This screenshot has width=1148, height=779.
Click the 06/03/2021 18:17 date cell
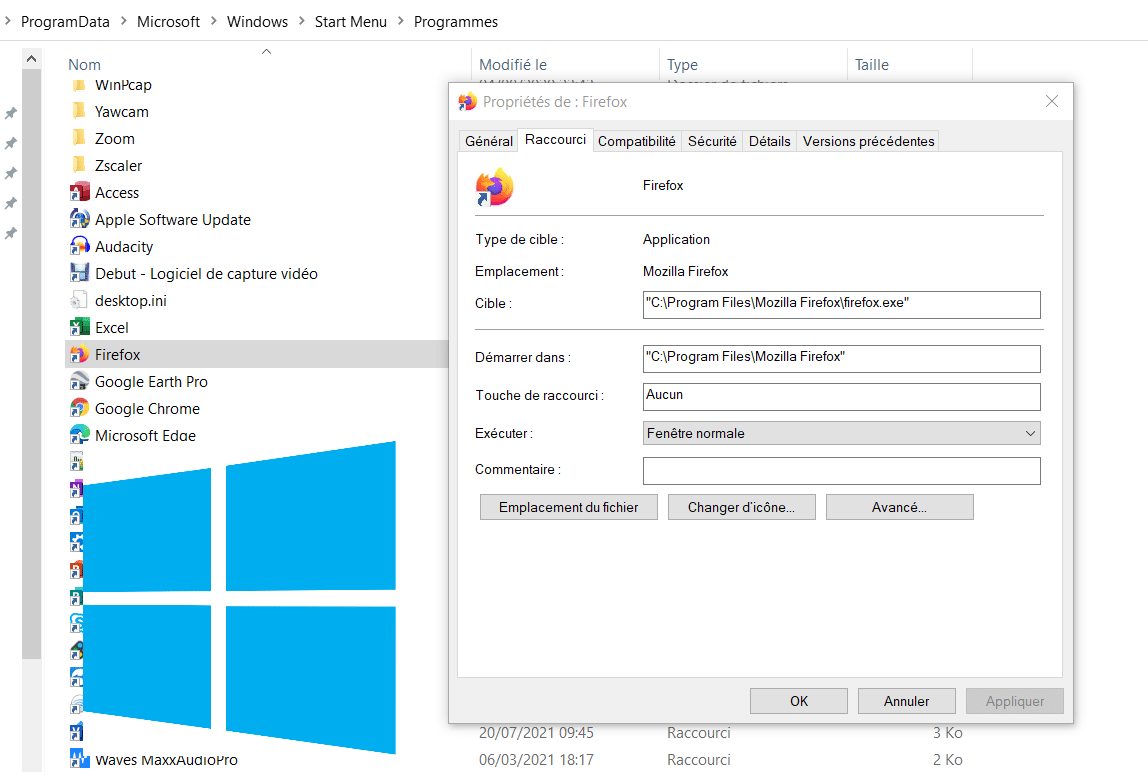536,759
